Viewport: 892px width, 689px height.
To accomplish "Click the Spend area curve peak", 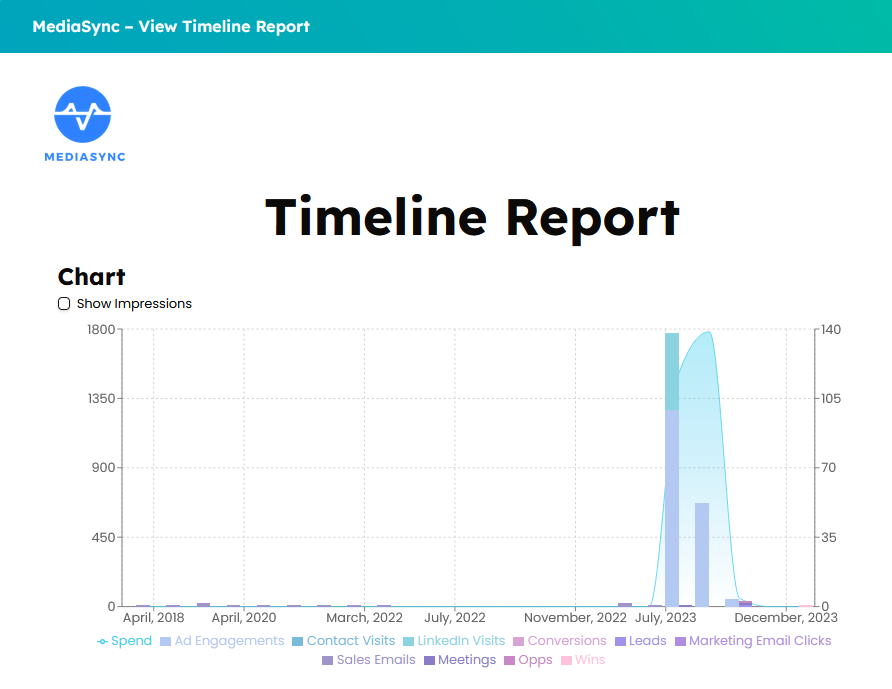I will (708, 332).
